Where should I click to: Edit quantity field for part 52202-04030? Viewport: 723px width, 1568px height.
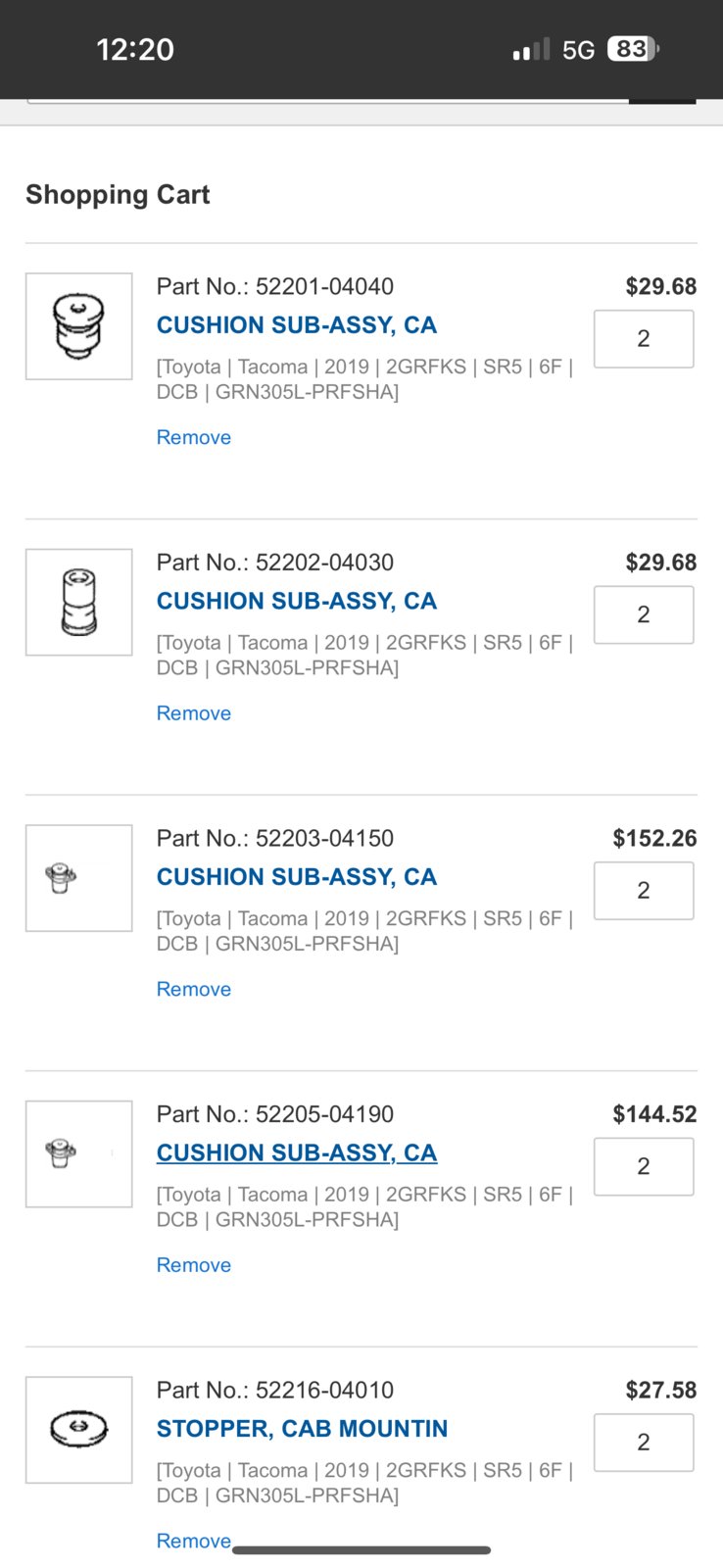tap(644, 614)
